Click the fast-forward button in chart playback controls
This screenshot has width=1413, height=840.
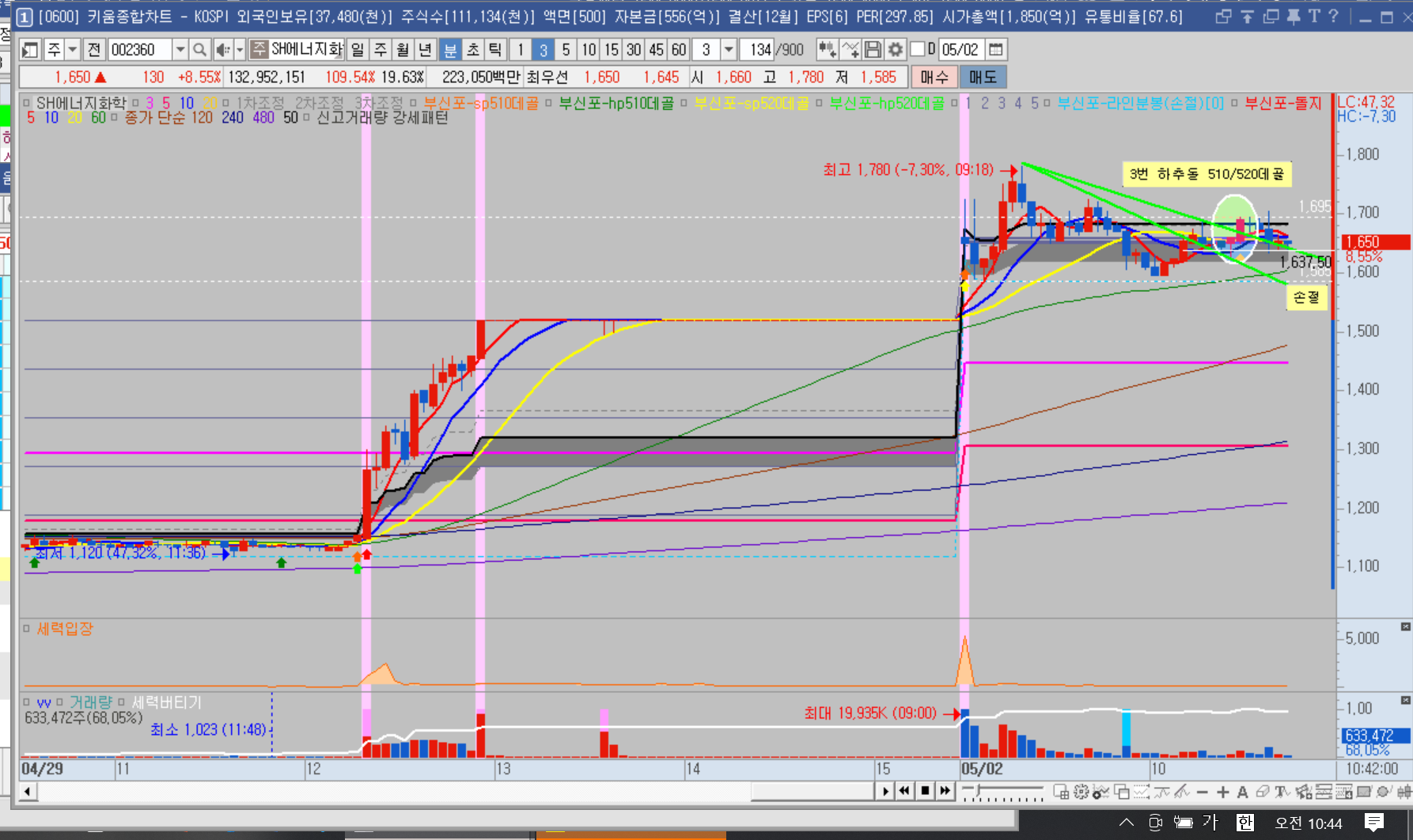click(x=945, y=792)
